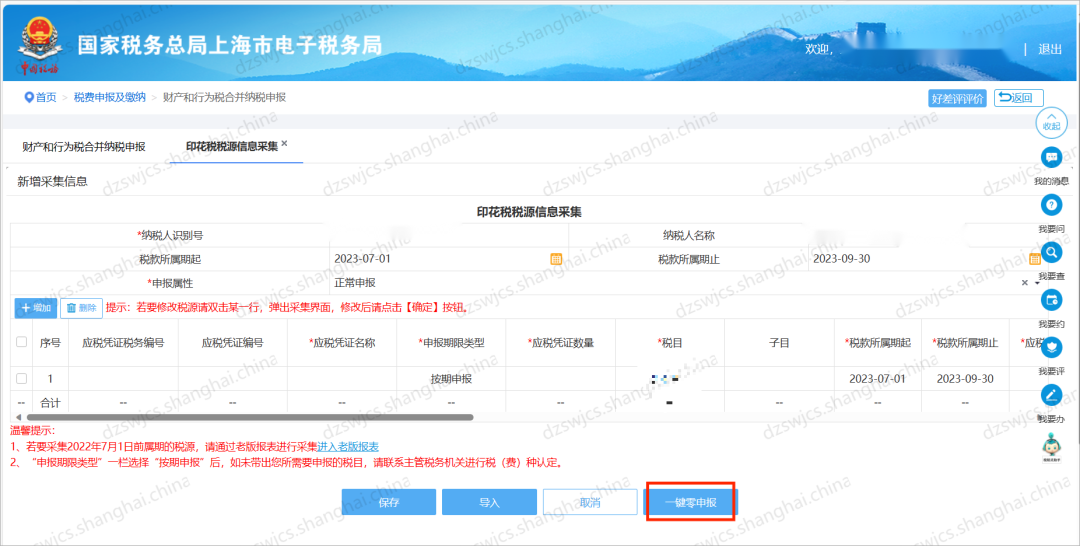Click the 申报期限类型 column header

pos(451,342)
